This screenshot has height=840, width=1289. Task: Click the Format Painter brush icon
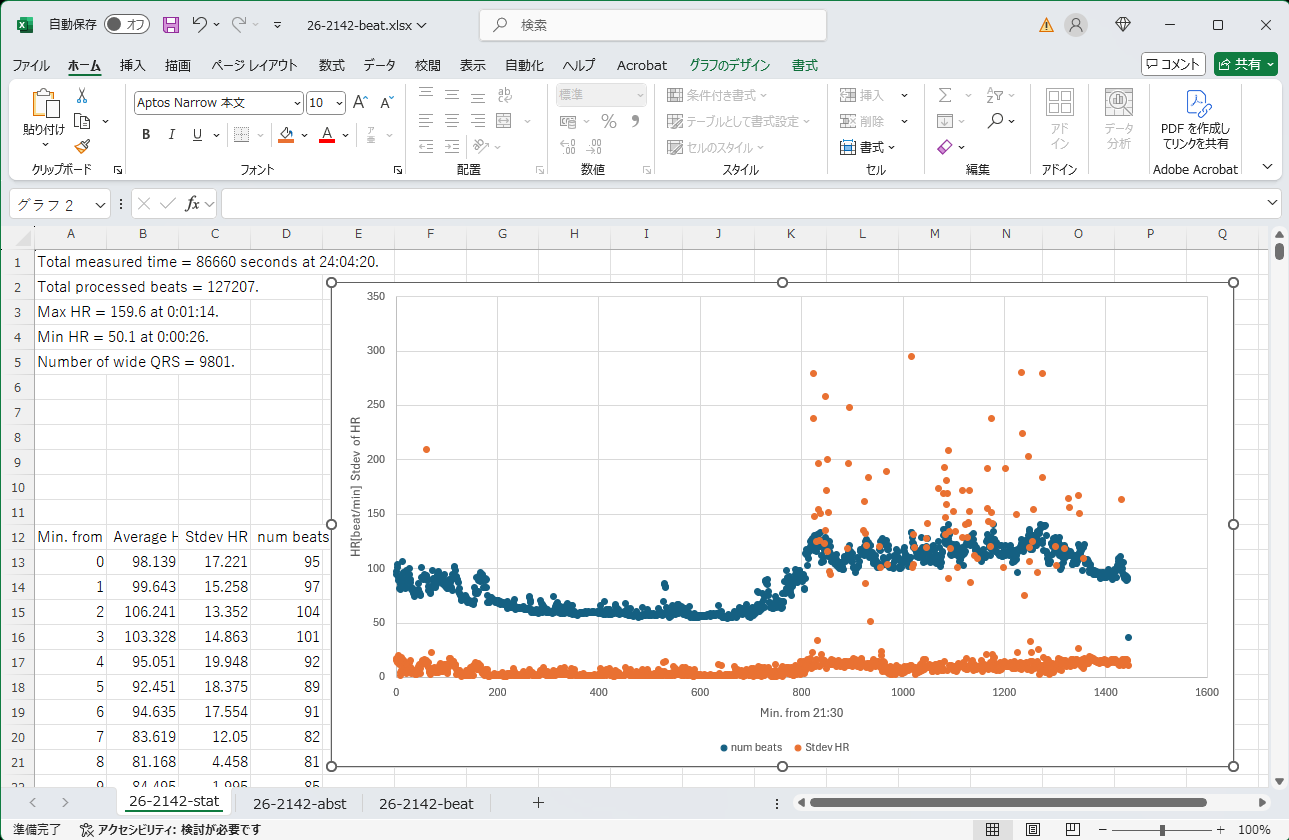82,147
